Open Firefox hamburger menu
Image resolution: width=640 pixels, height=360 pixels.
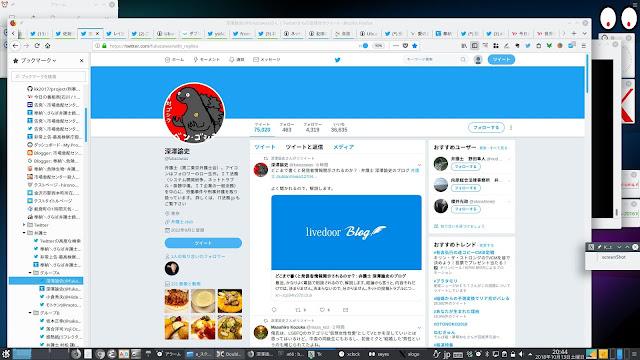pyautogui.click(x=584, y=46)
